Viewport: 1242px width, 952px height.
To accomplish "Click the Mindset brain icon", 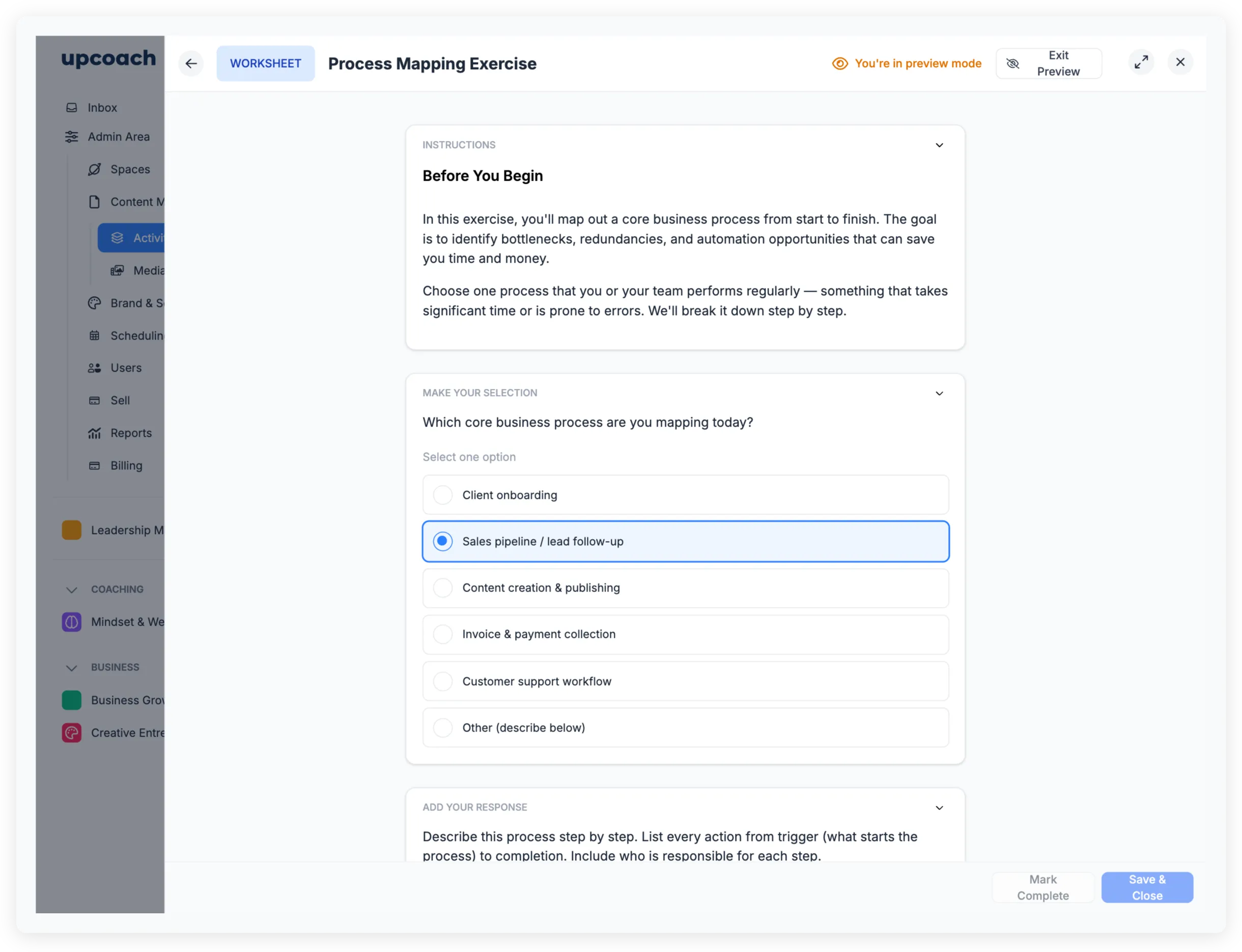I will tap(71, 622).
